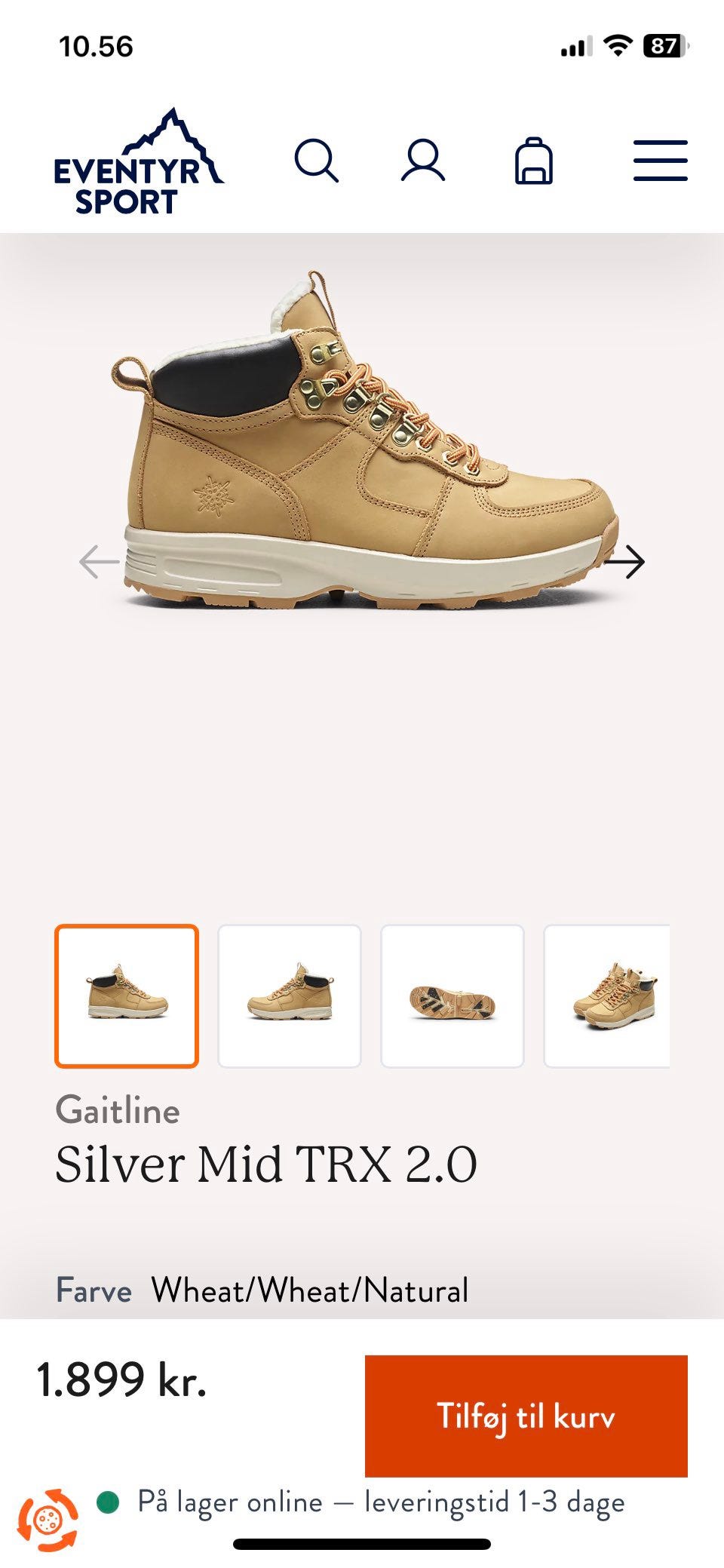
Task: Tap the battery indicator in status bar
Action: [666, 46]
